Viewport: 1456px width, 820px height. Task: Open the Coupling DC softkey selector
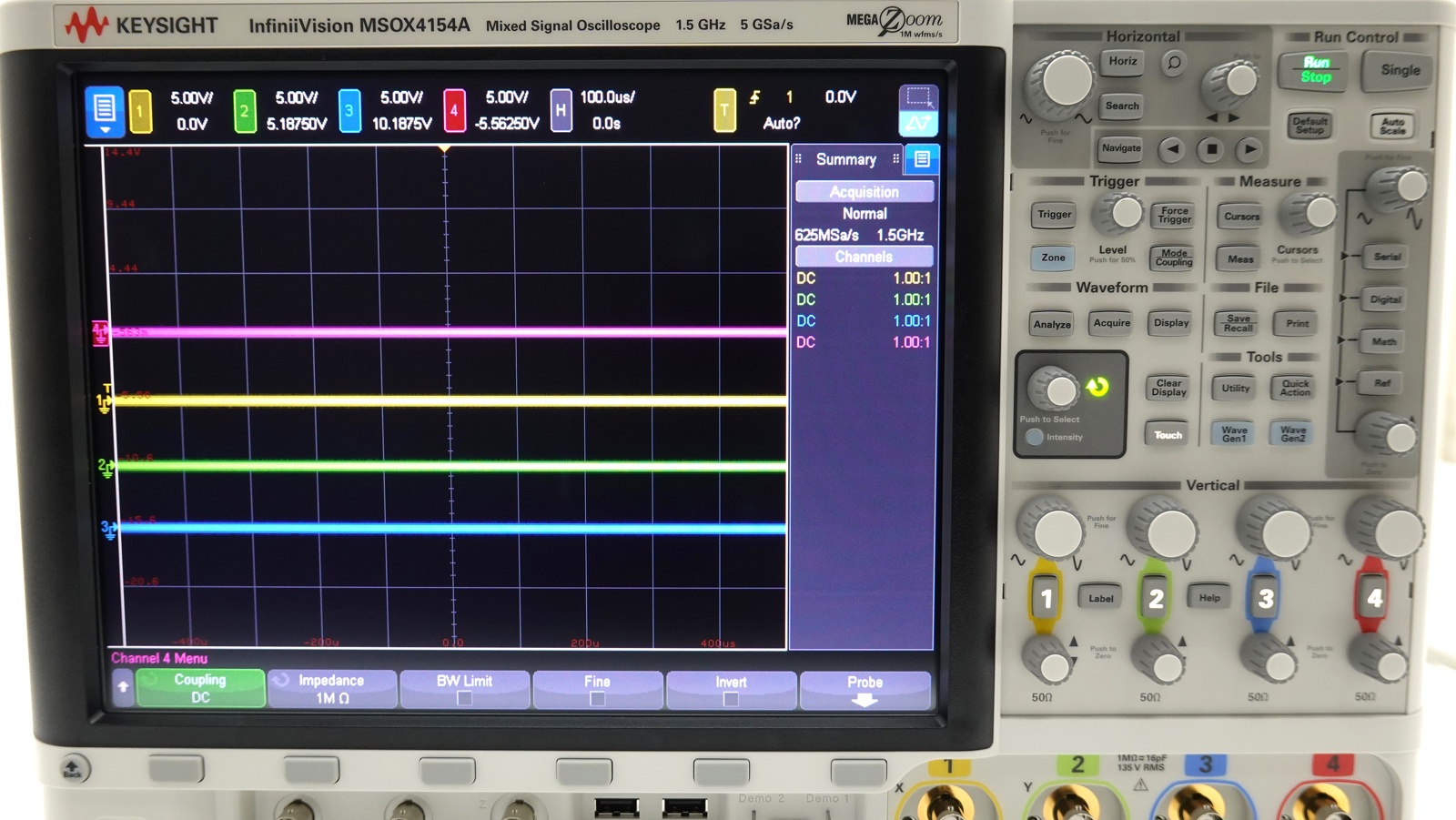point(200,689)
